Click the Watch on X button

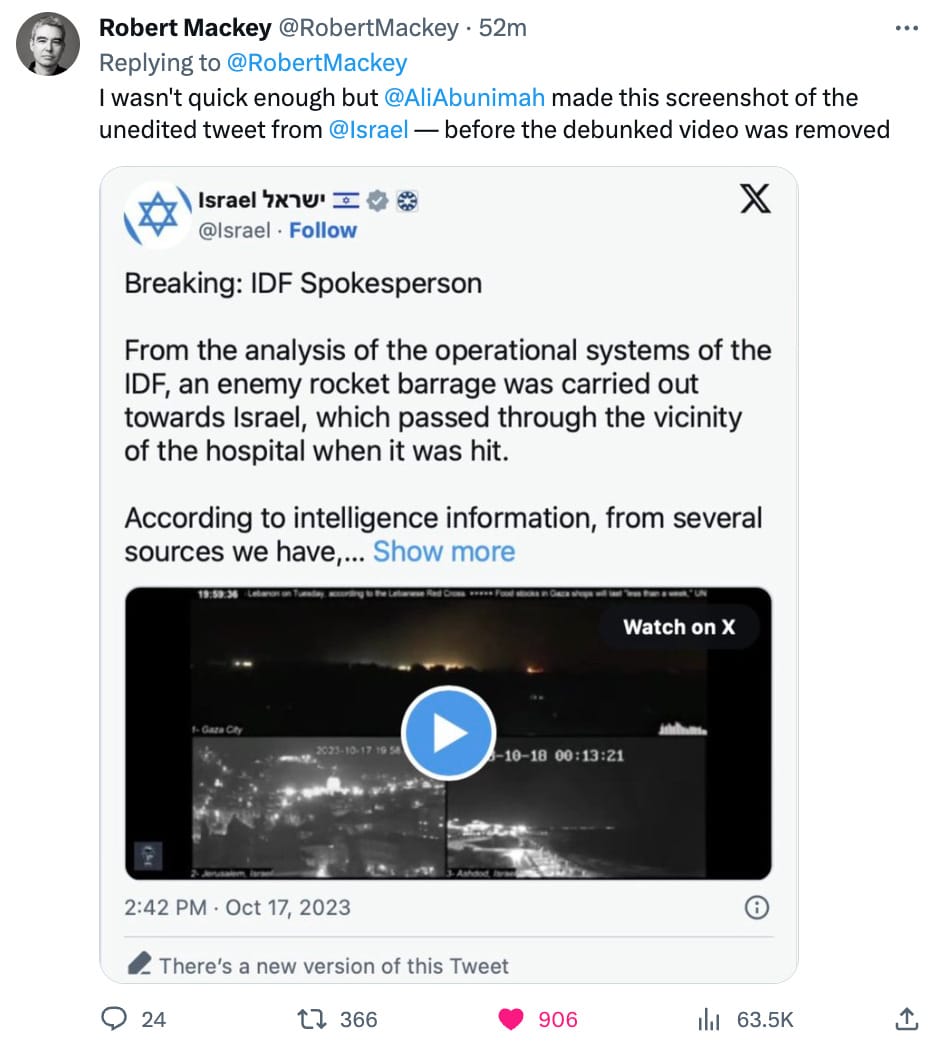click(679, 627)
